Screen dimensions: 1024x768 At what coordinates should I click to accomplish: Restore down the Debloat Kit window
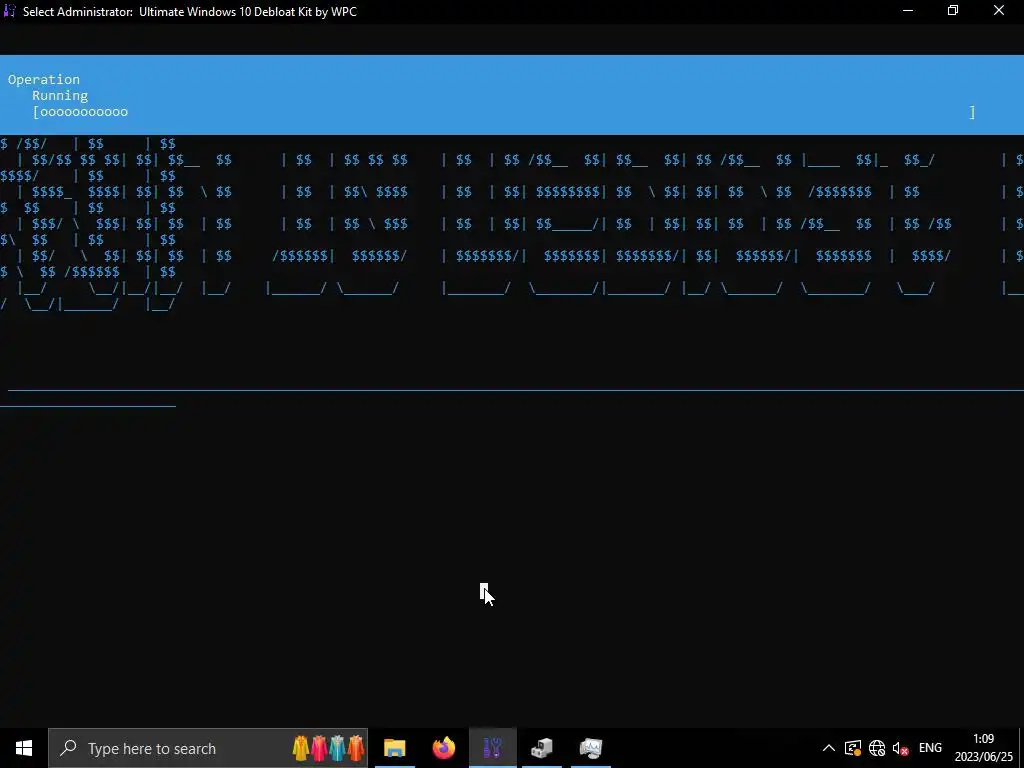953,11
